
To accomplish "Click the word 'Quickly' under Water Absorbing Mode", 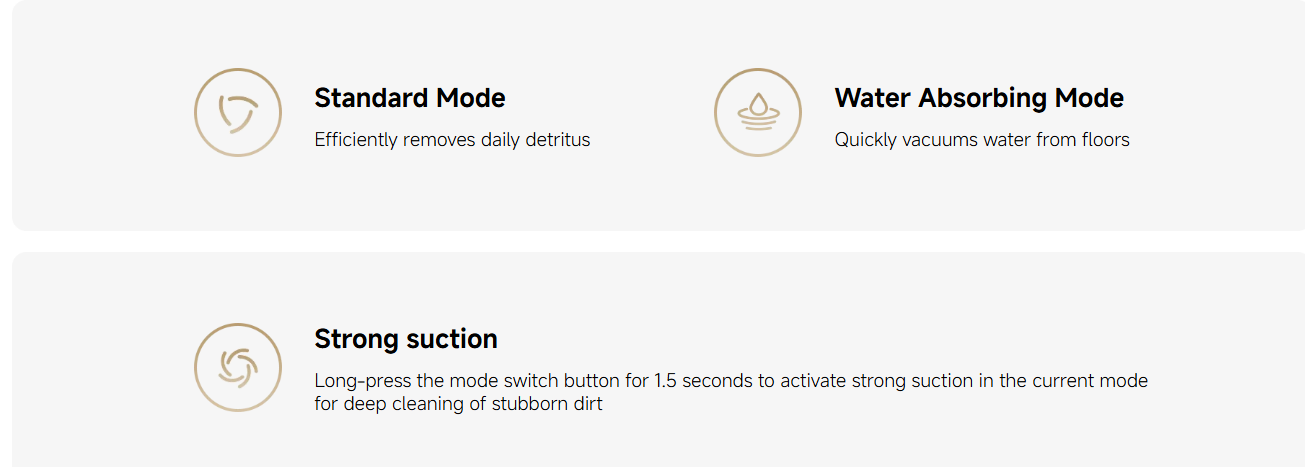I will tap(865, 140).
